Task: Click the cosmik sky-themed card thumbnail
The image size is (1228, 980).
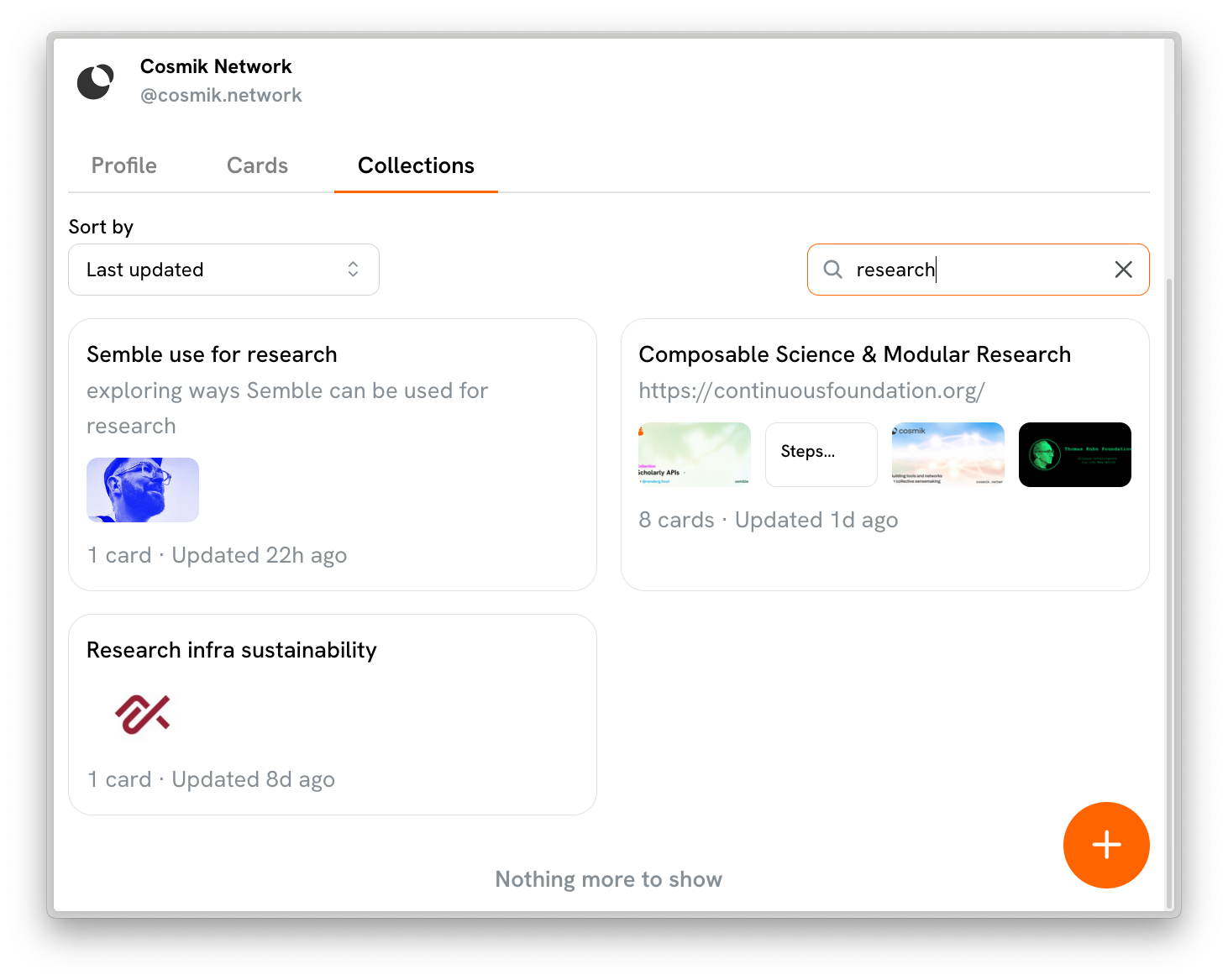Action: [x=948, y=454]
